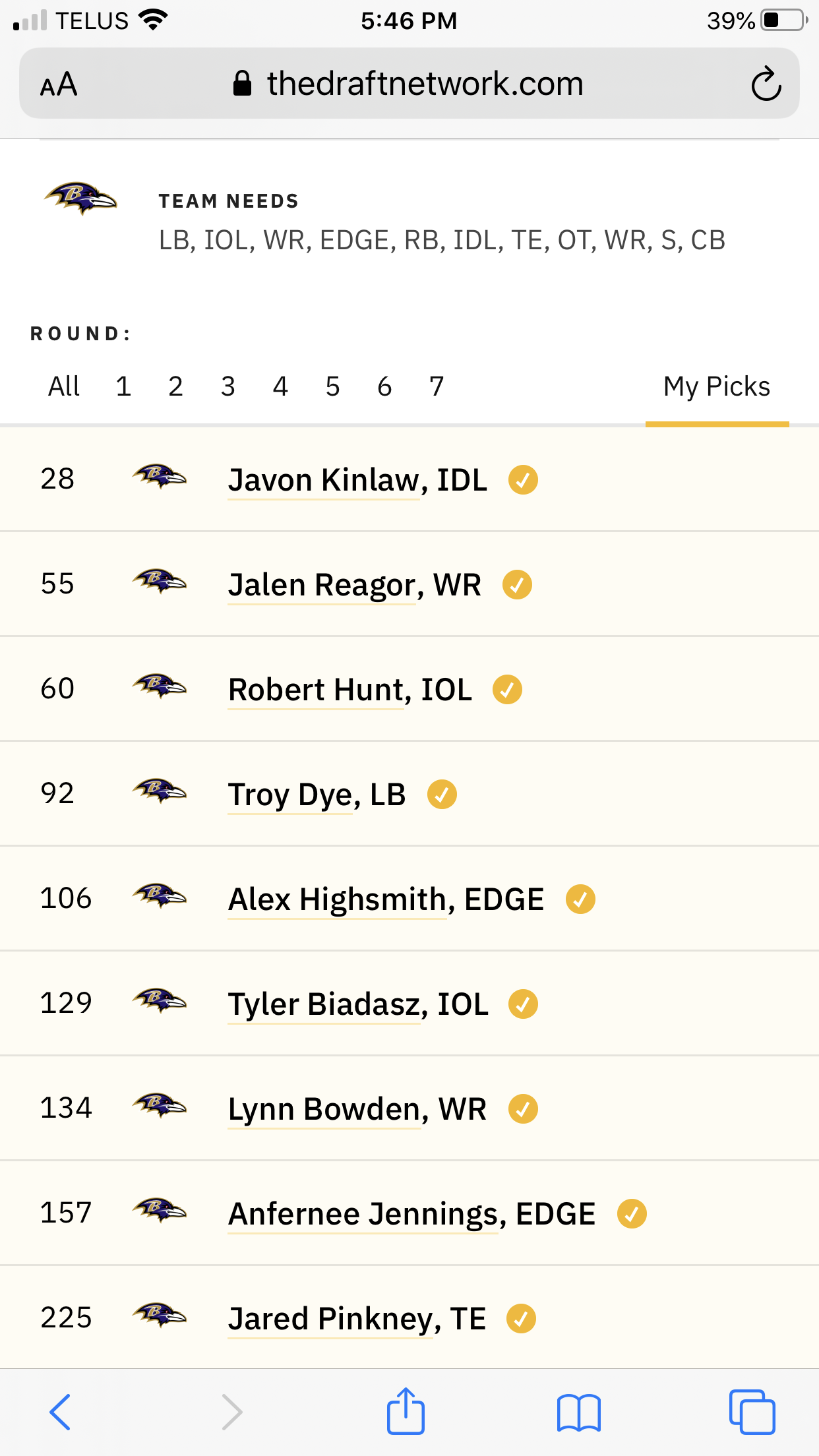Image resolution: width=819 pixels, height=1456 pixels.
Task: Toggle the checkmark beside Jared Pinkney
Action: point(521,1318)
